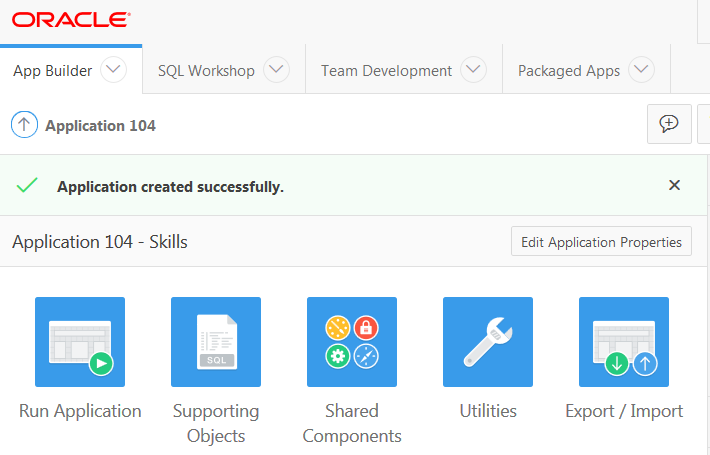
Task: Open the Utilities wrench icon
Action: point(488,342)
